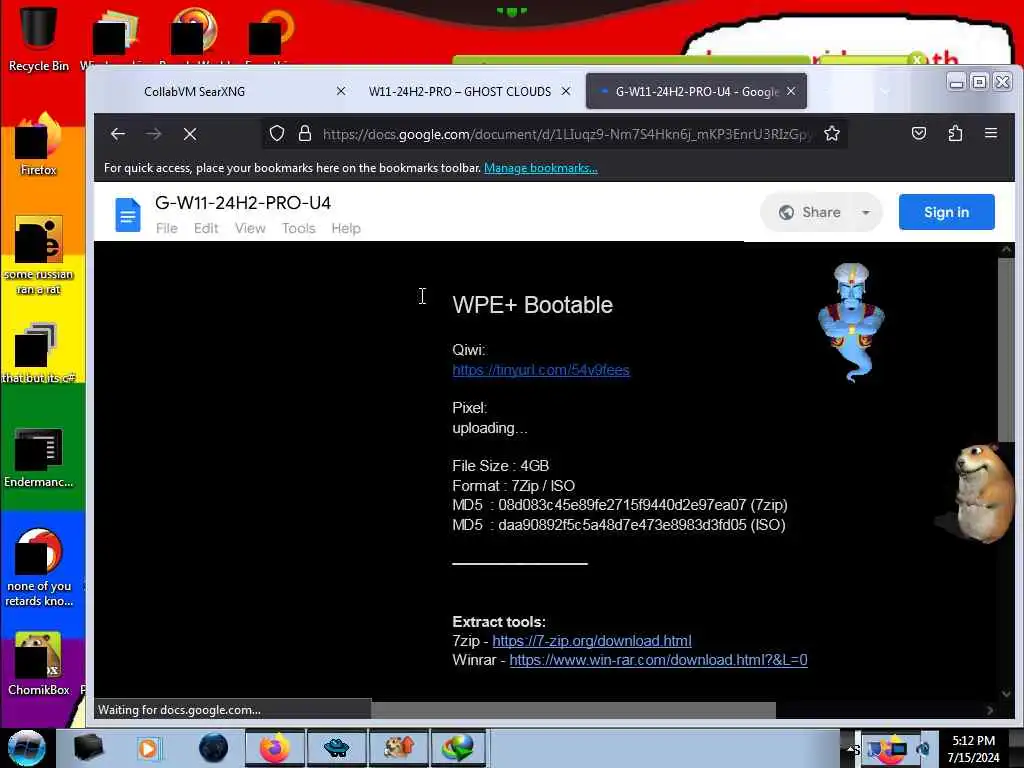Viewport: 1024px width, 768px height.
Task: Click the scroll up arrow
Action: (x=1006, y=250)
